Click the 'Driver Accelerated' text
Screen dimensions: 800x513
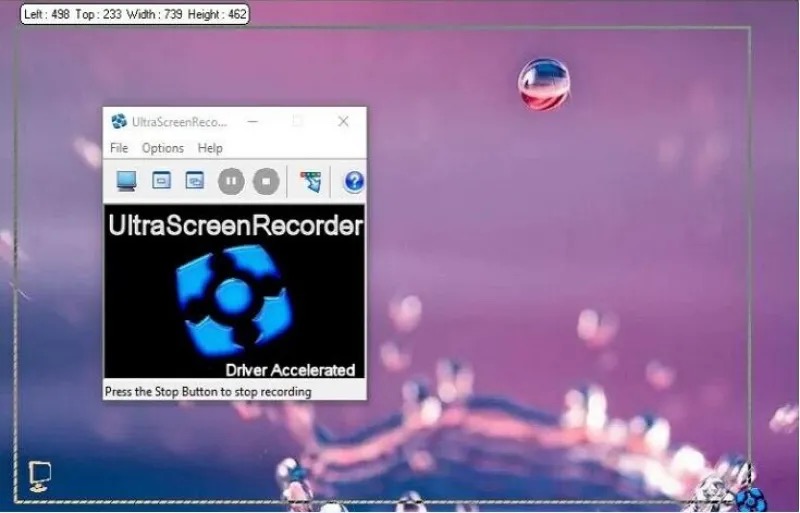pos(290,370)
